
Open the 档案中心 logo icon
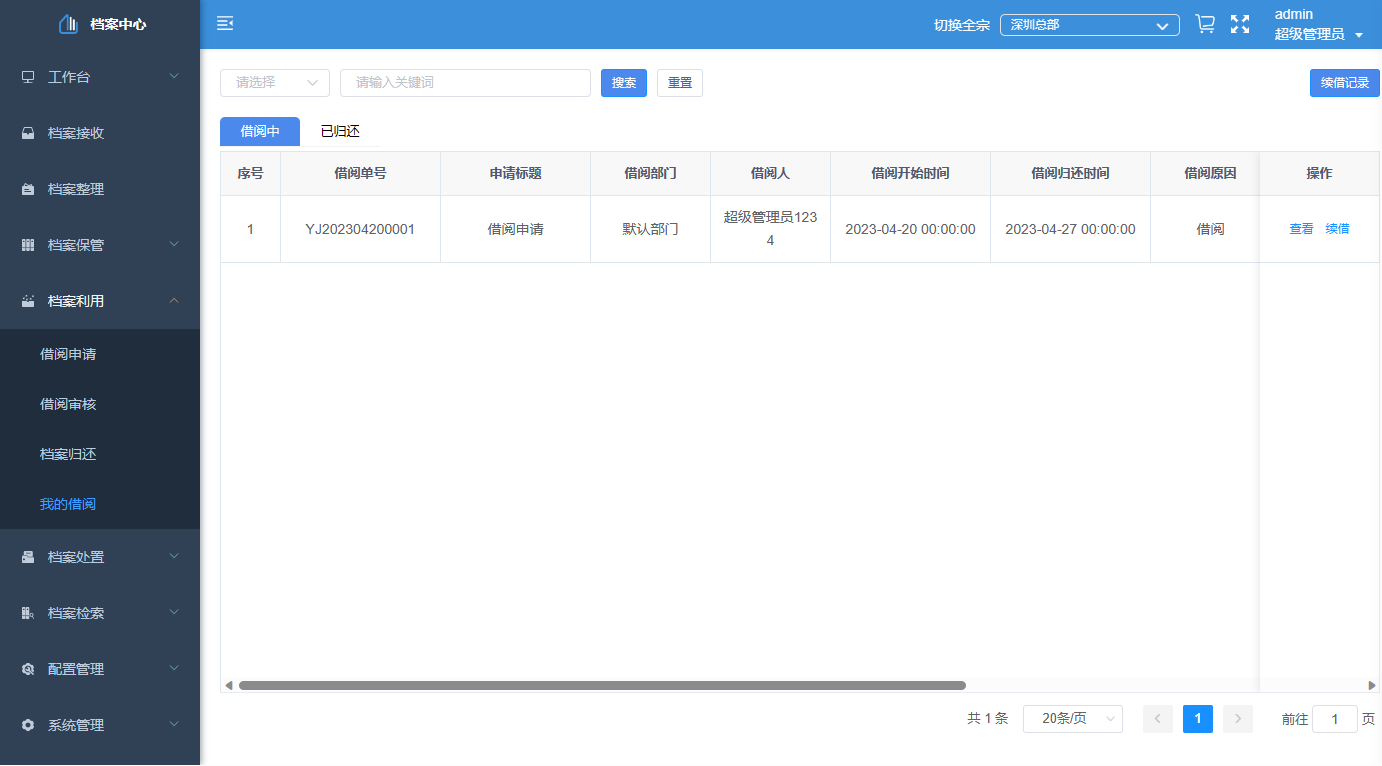[x=68, y=23]
